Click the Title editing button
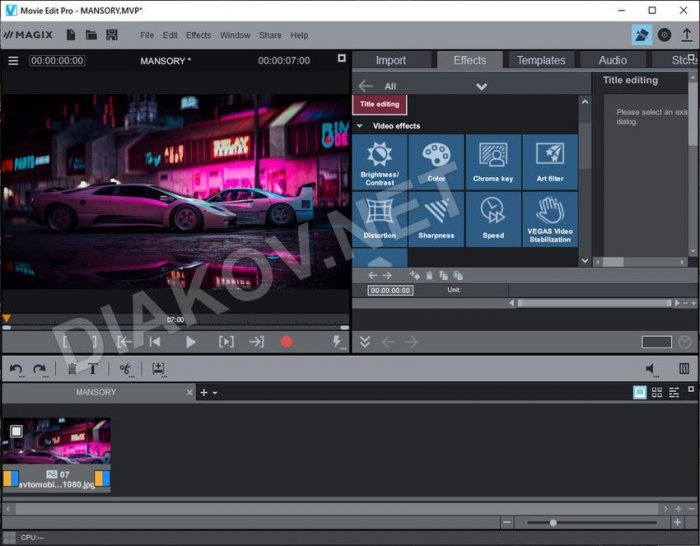This screenshot has height=546, width=700. 380,104
